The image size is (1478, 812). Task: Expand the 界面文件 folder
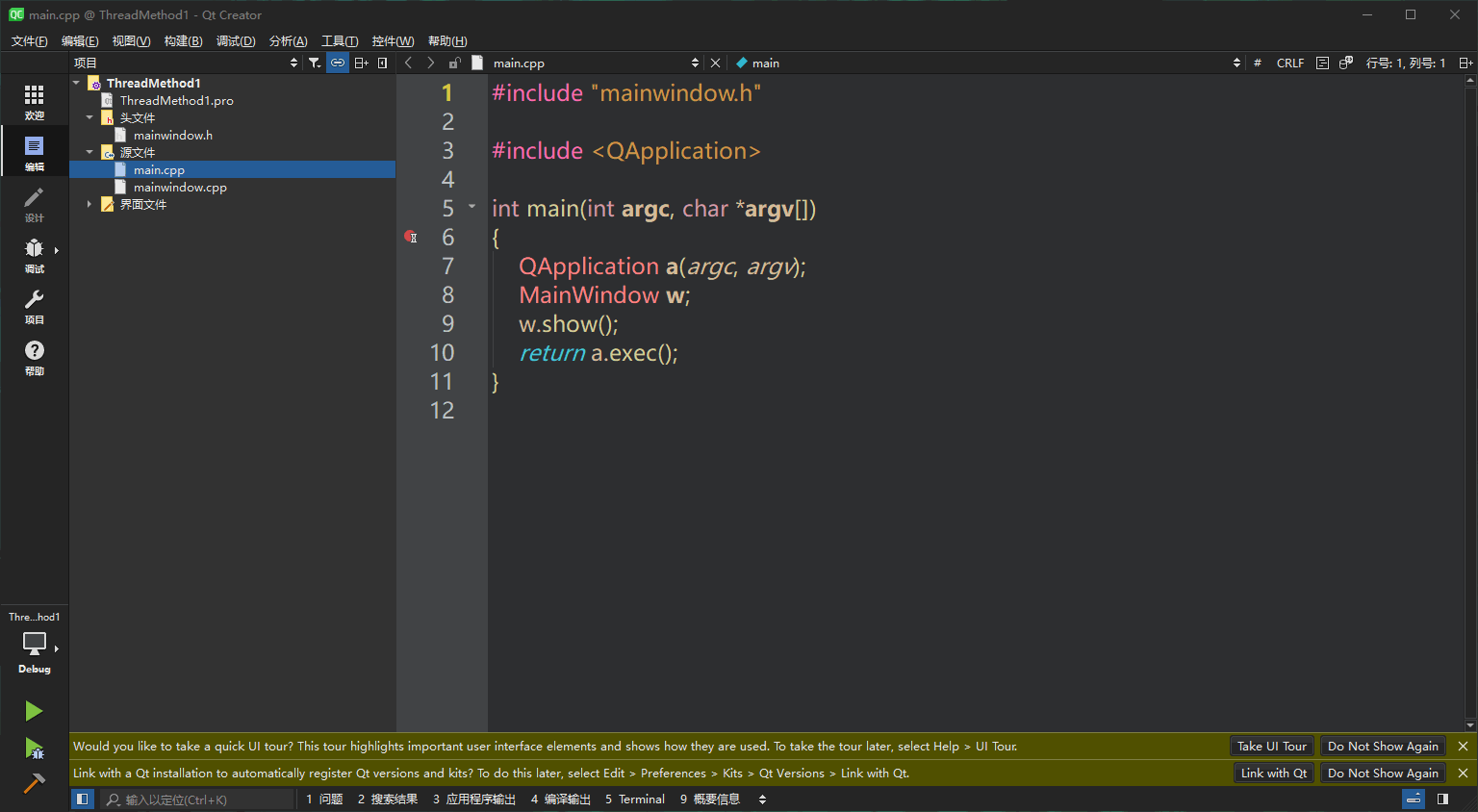click(89, 204)
